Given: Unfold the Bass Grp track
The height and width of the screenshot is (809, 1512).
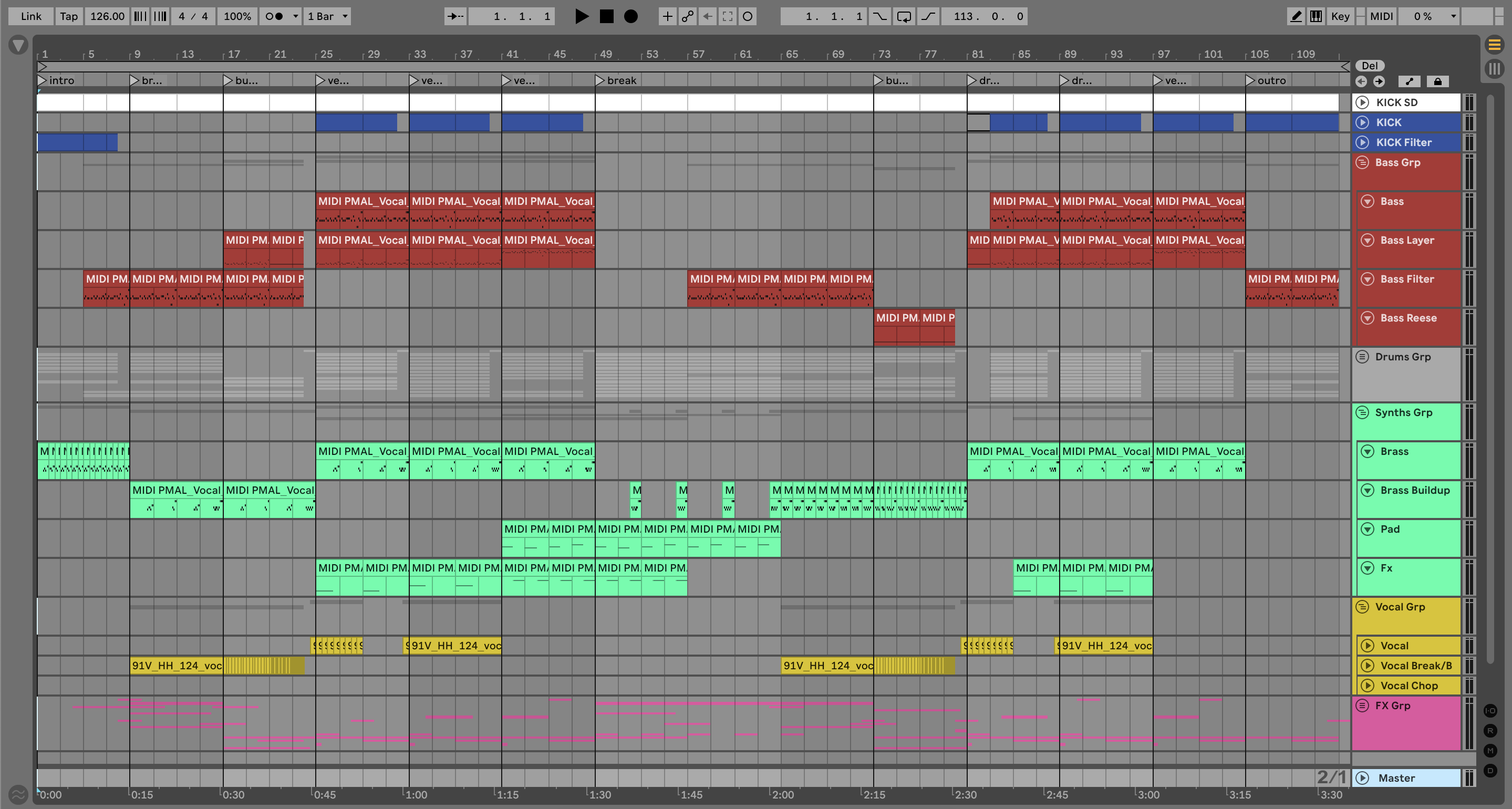Looking at the screenshot, I should pos(1362,163).
